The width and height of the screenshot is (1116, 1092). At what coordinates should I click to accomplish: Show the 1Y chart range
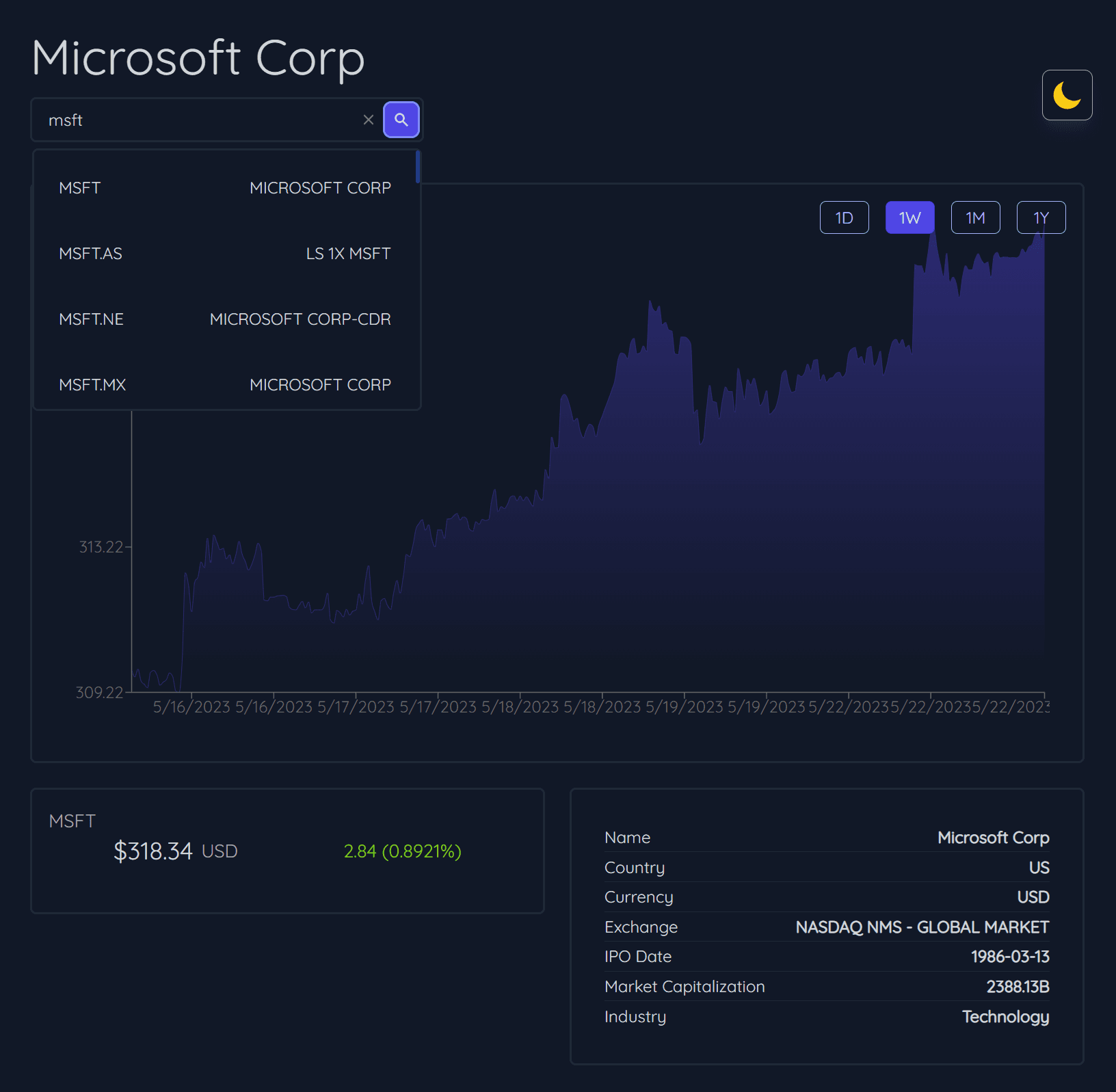coord(1041,217)
